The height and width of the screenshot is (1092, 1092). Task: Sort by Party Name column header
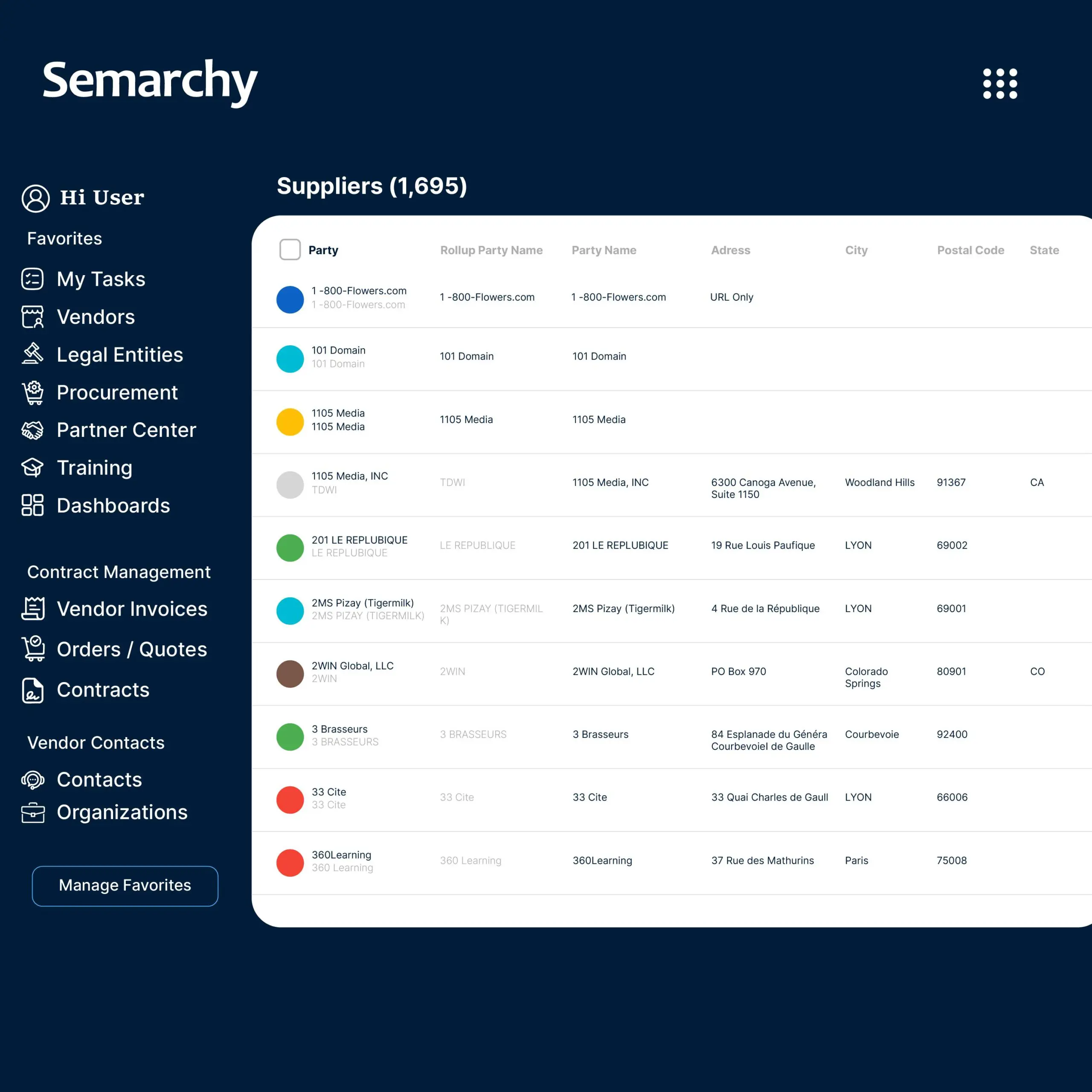point(604,250)
